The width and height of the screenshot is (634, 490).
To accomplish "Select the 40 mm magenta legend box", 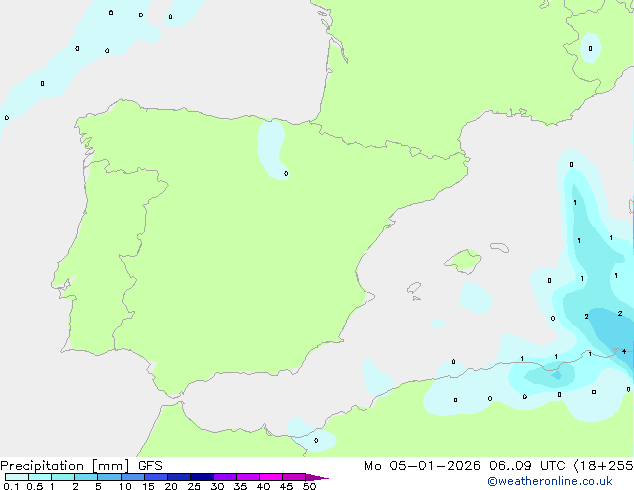I will point(271,477).
